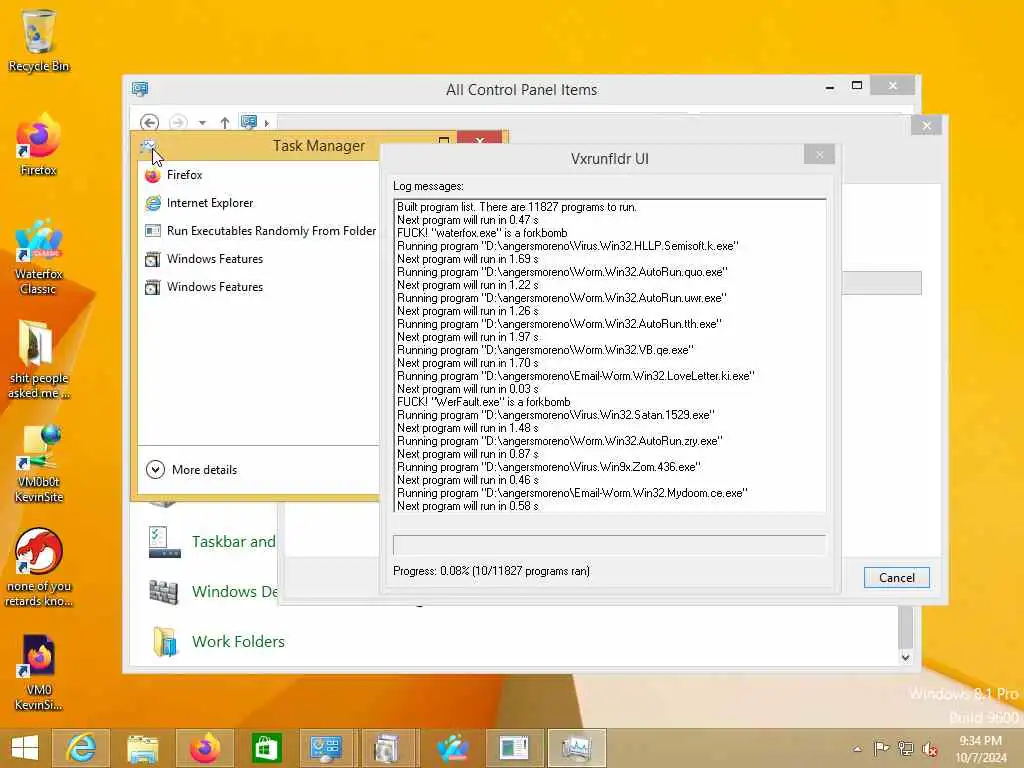Expand the address bar breadcrumb arrow
Image resolution: width=1024 pixels, height=768 pixels.
pyautogui.click(x=266, y=123)
